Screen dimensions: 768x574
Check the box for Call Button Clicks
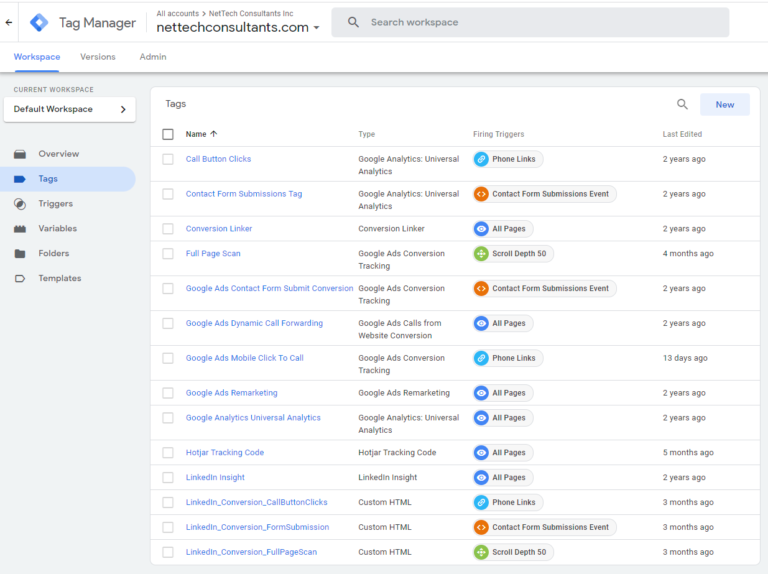pos(168,159)
